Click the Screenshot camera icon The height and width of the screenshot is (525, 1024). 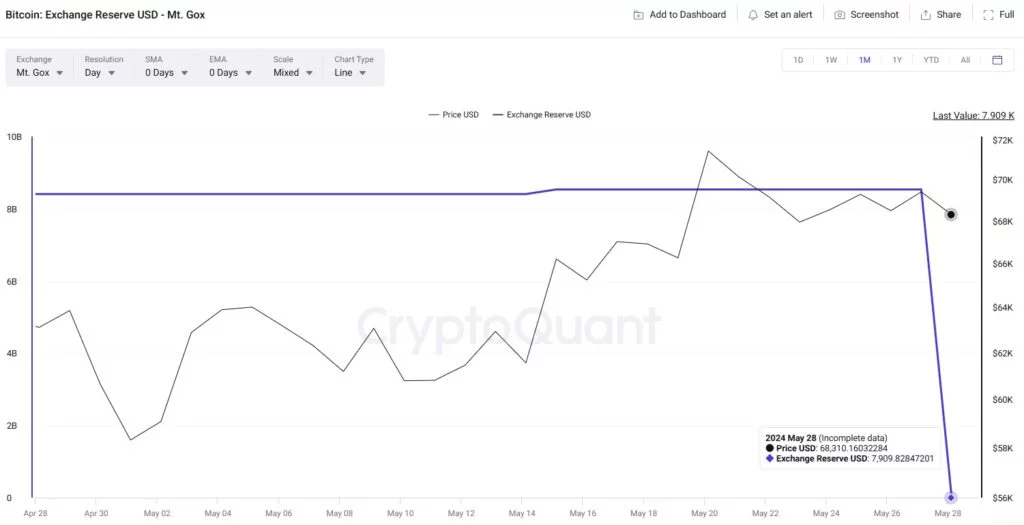[840, 14]
